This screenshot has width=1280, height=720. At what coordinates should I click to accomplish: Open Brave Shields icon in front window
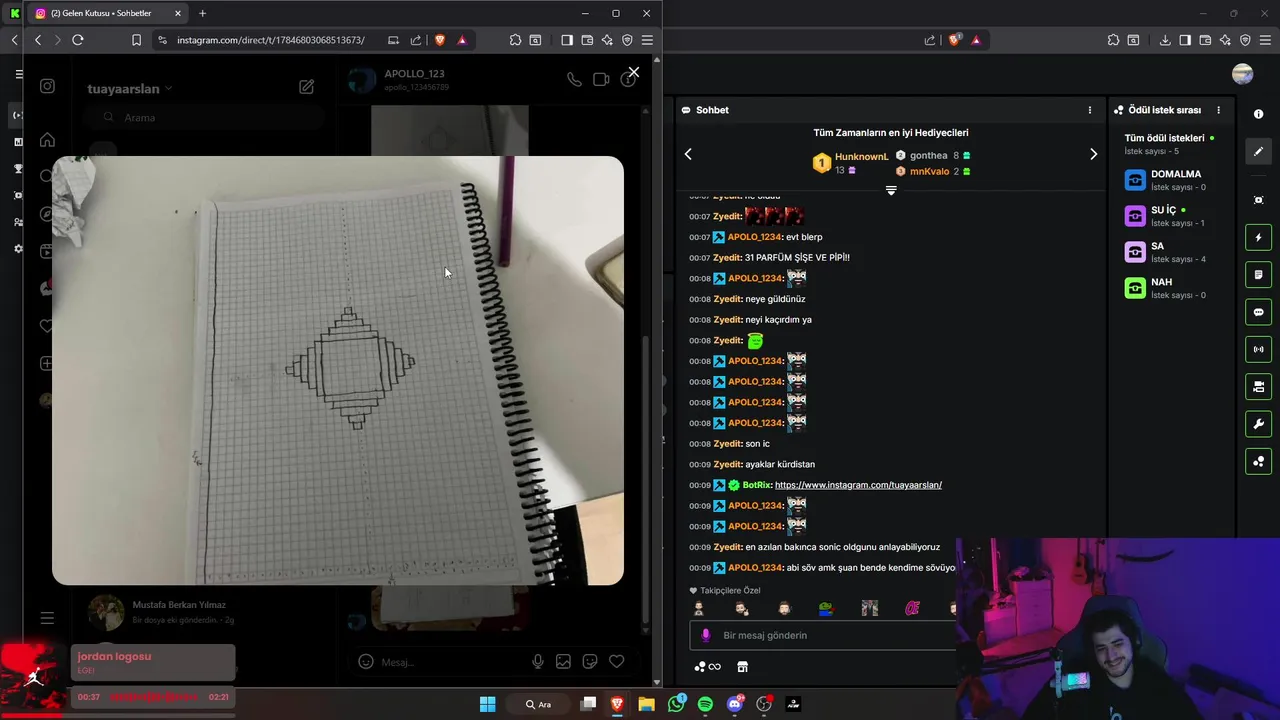439,40
